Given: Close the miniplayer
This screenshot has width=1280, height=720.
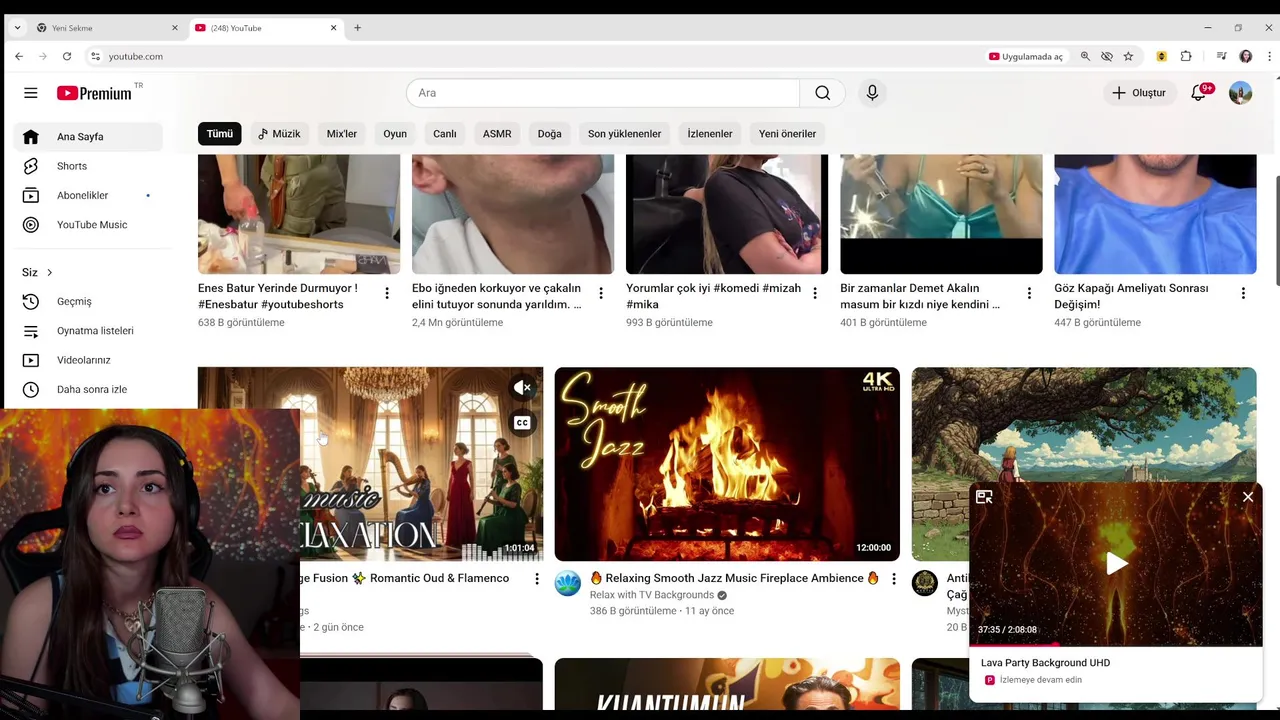Looking at the screenshot, I should (1248, 497).
